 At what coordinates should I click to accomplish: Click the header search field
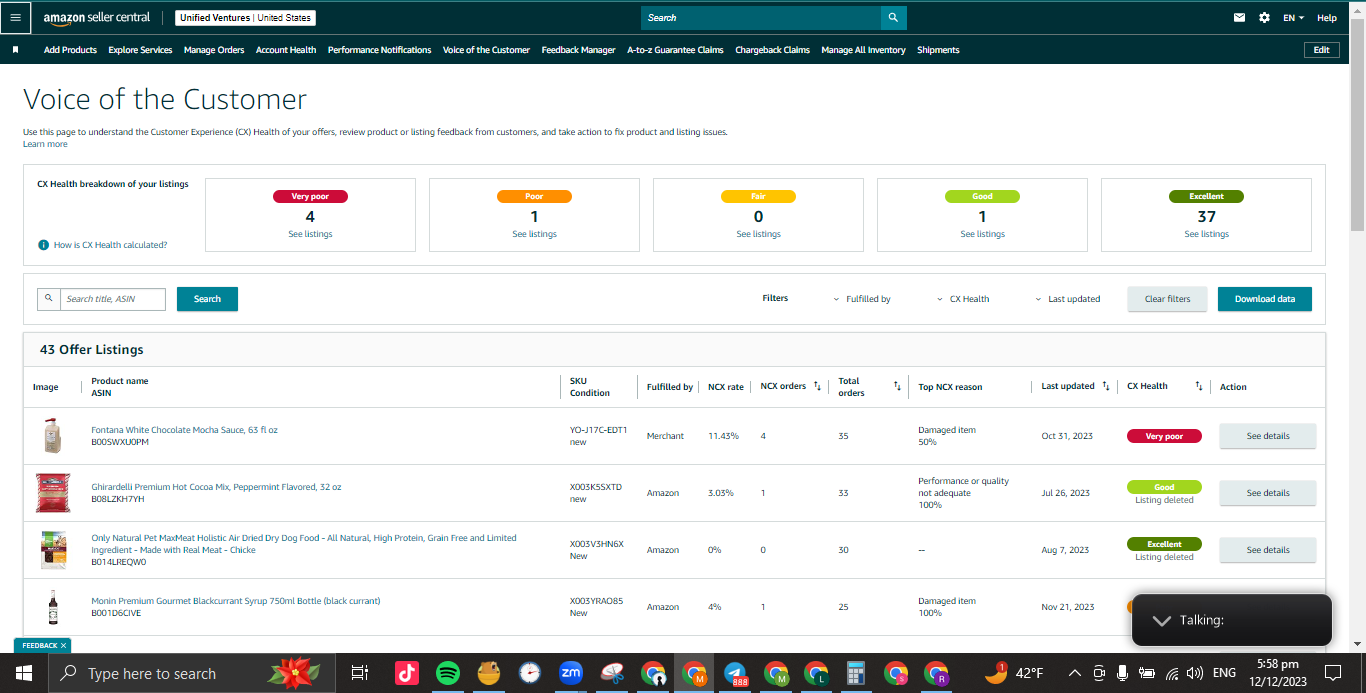(x=761, y=18)
